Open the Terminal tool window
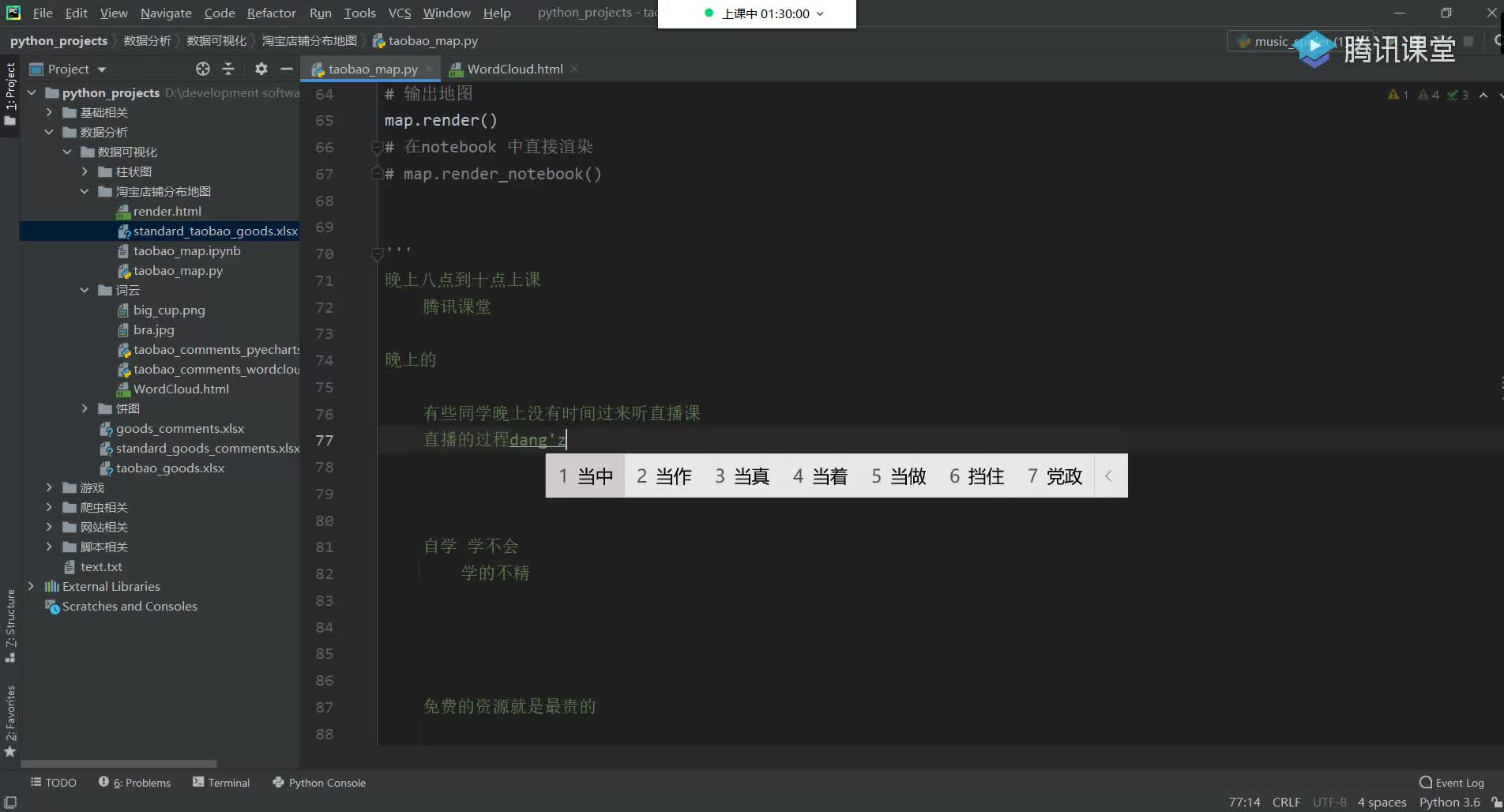Viewport: 1504px width, 812px height. point(221,783)
